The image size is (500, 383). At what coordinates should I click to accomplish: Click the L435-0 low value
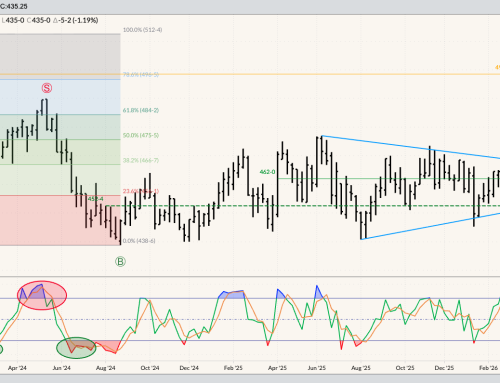tap(13, 20)
